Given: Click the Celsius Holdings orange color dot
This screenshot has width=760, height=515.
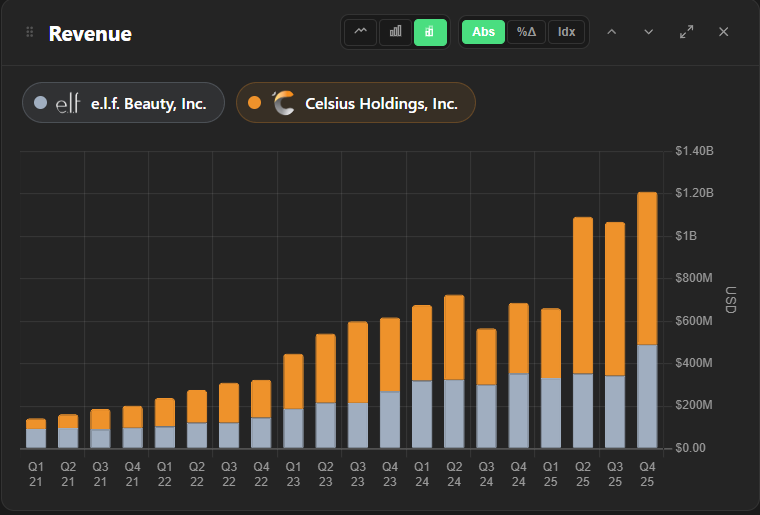Looking at the screenshot, I should 254,103.
